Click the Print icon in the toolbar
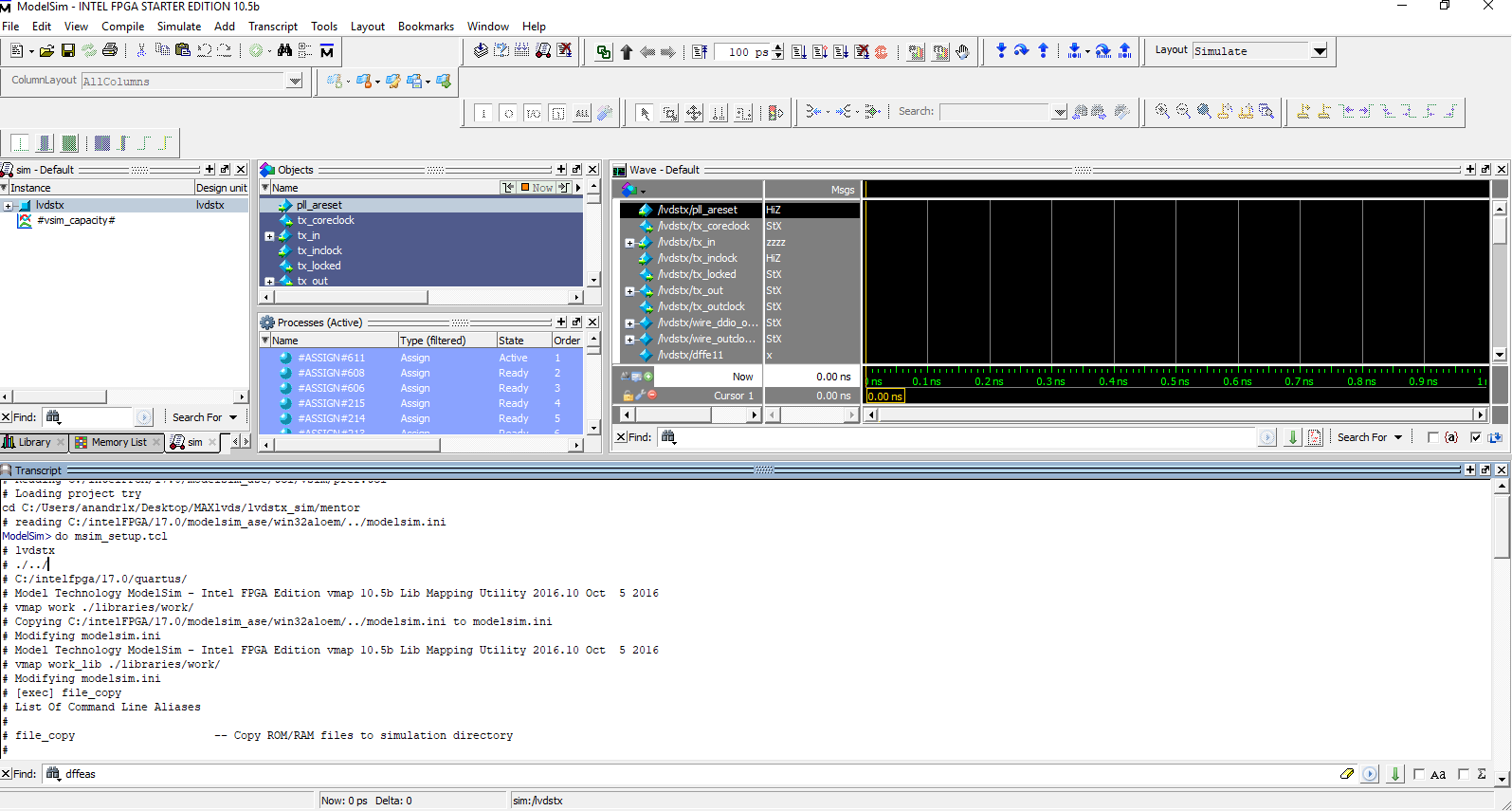Viewport: 1512px width, 811px height. (x=110, y=50)
